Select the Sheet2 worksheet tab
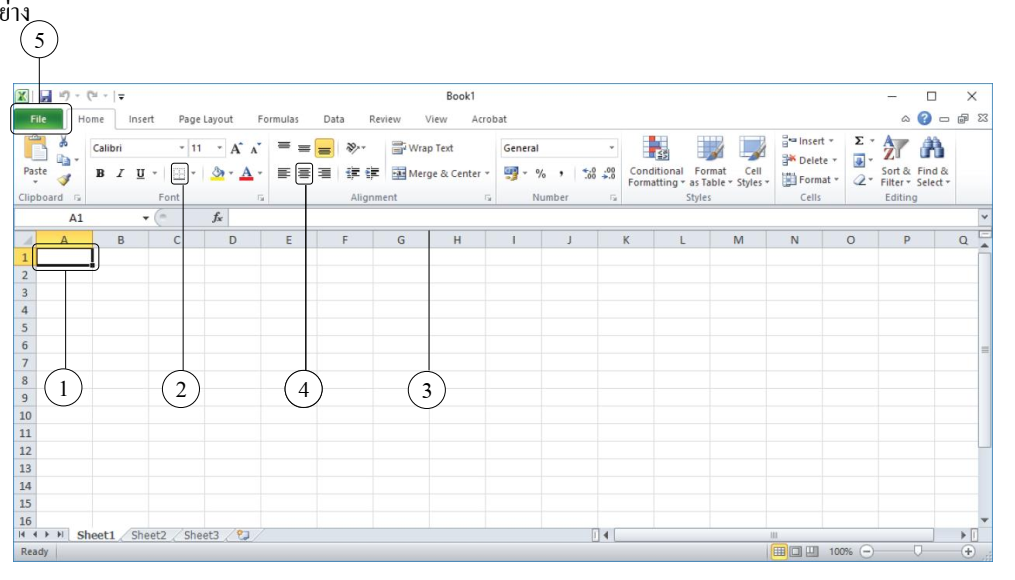Screen dimensions: 1015x580 [148, 535]
